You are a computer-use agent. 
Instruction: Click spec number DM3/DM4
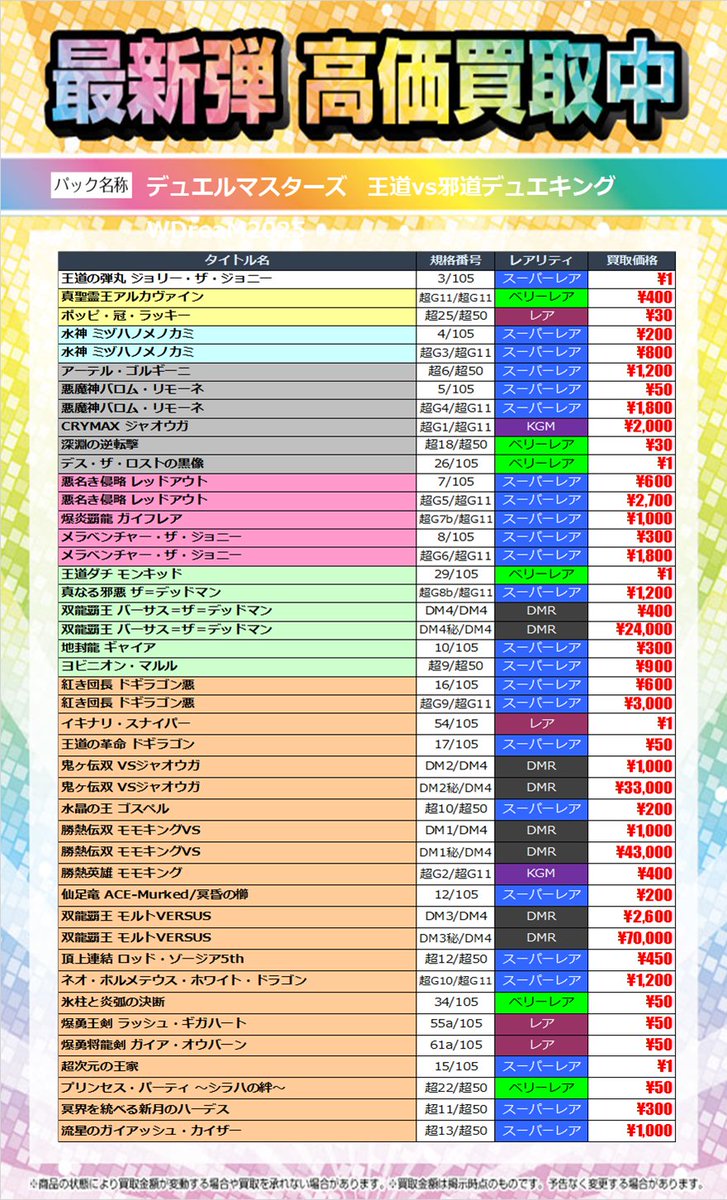[455, 916]
